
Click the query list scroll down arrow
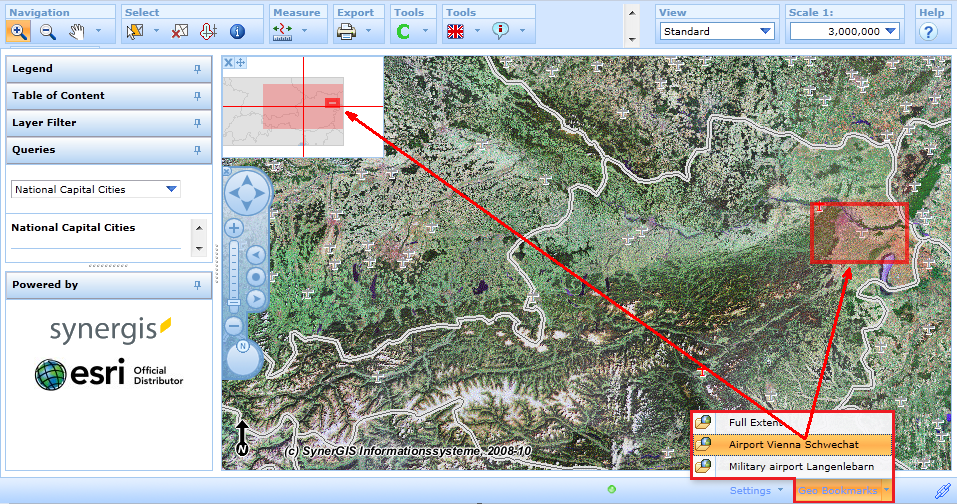point(199,248)
